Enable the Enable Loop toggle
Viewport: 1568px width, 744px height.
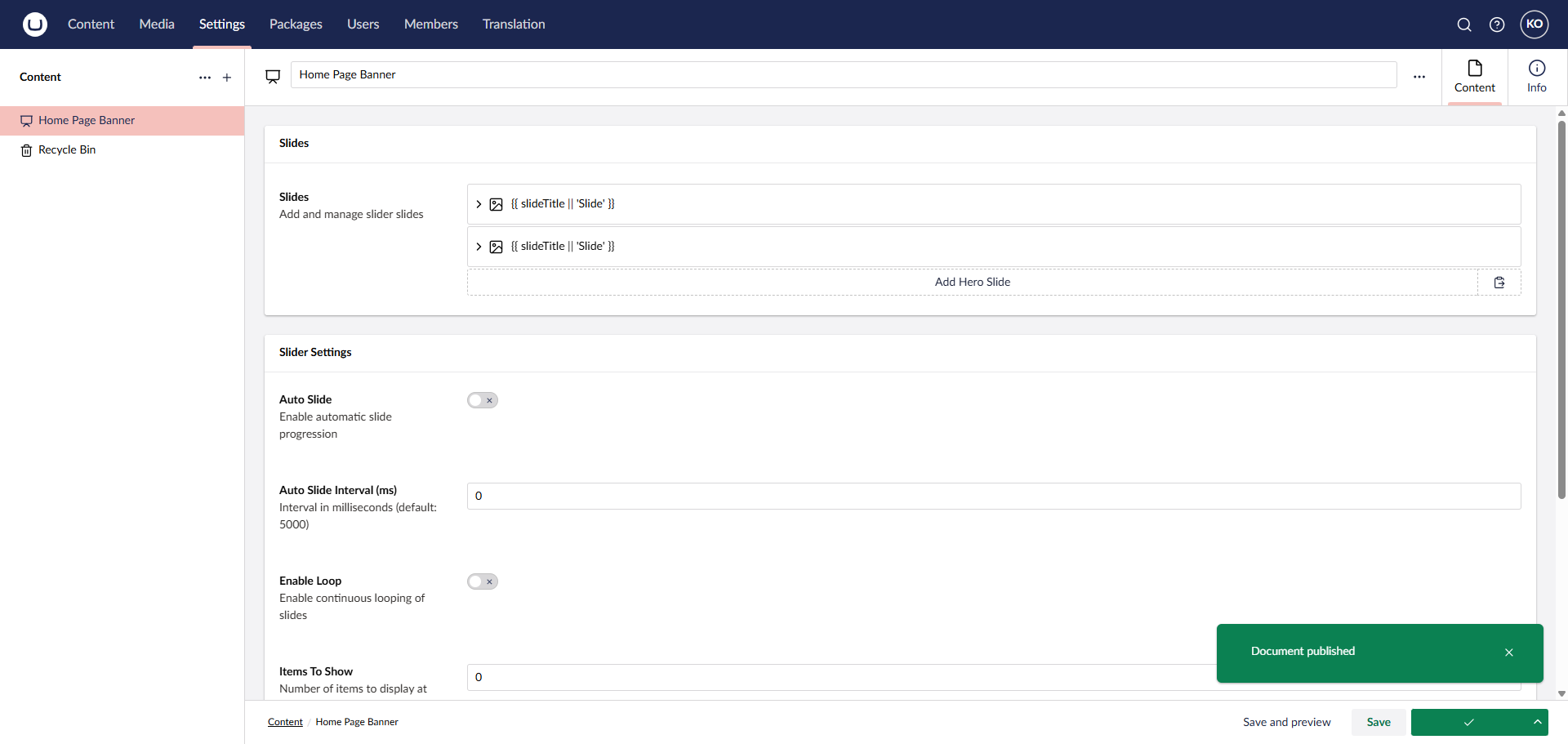tap(482, 581)
